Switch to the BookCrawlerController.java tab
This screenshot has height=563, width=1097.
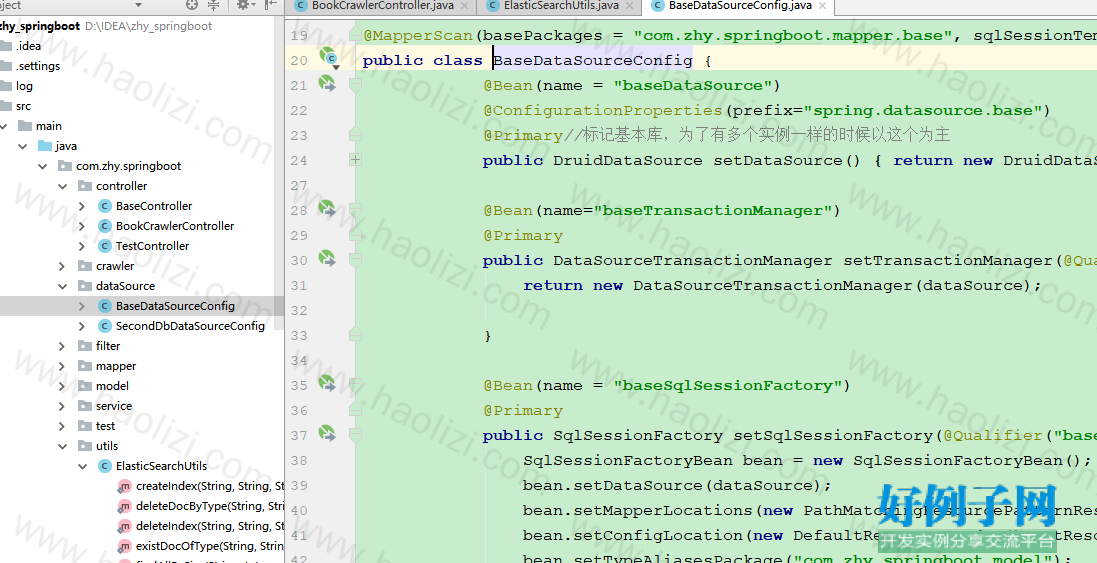tap(382, 6)
